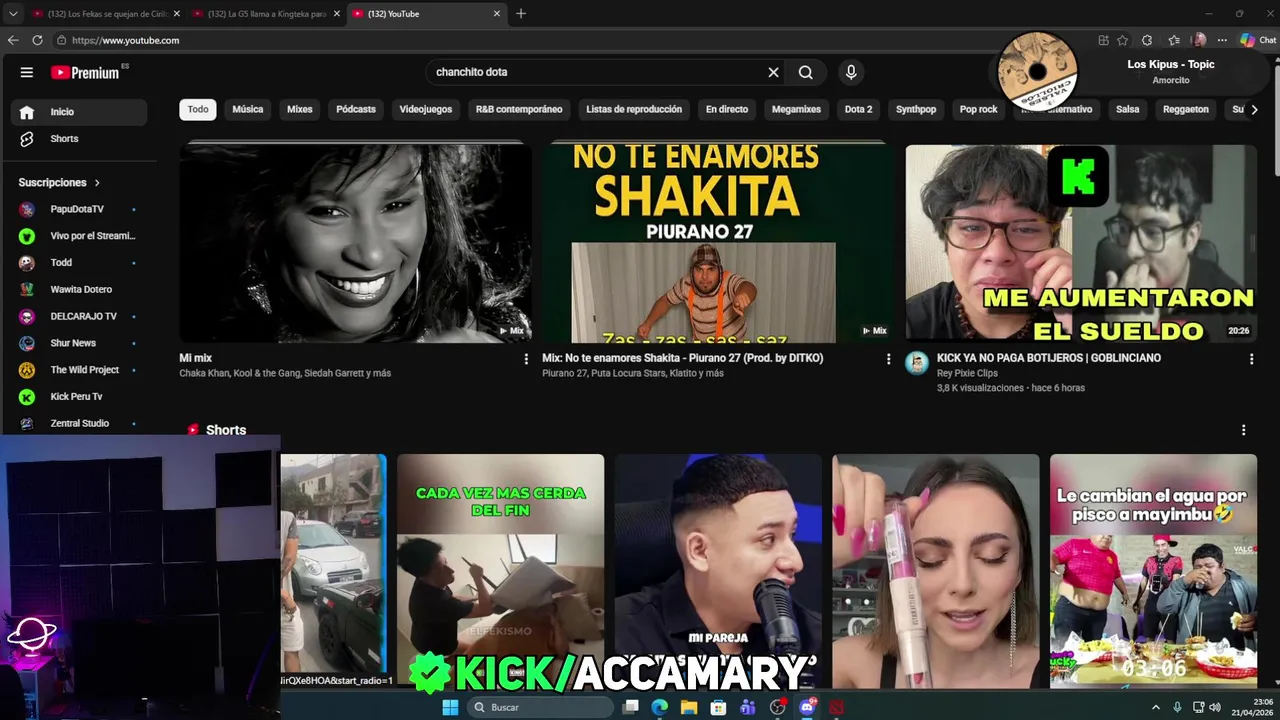Start voice search with the microphone icon
The height and width of the screenshot is (720, 1280).
851,72
